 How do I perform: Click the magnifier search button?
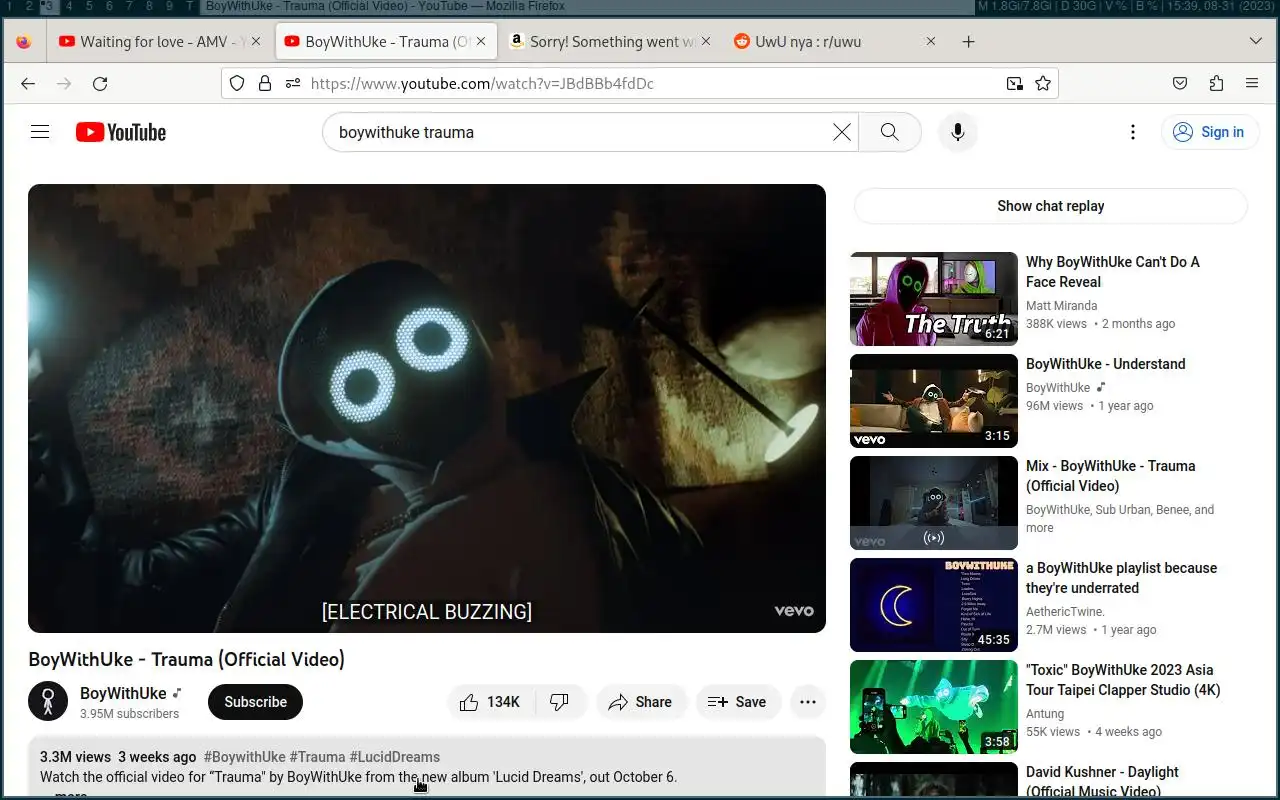click(x=890, y=132)
